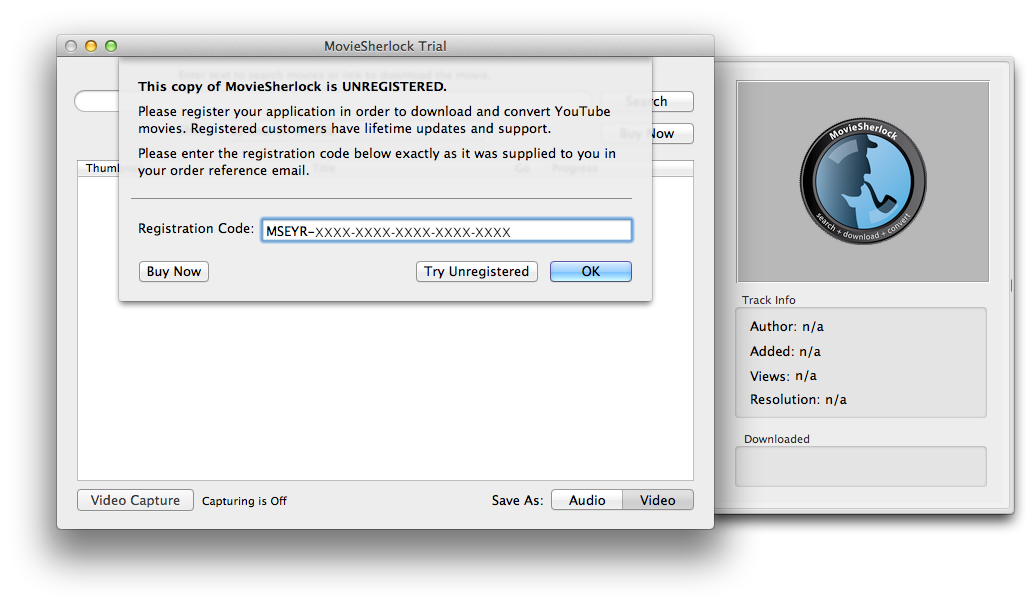1030x608 pixels.
Task: Click the 'Views: n/a' track info line
Action: [783, 376]
